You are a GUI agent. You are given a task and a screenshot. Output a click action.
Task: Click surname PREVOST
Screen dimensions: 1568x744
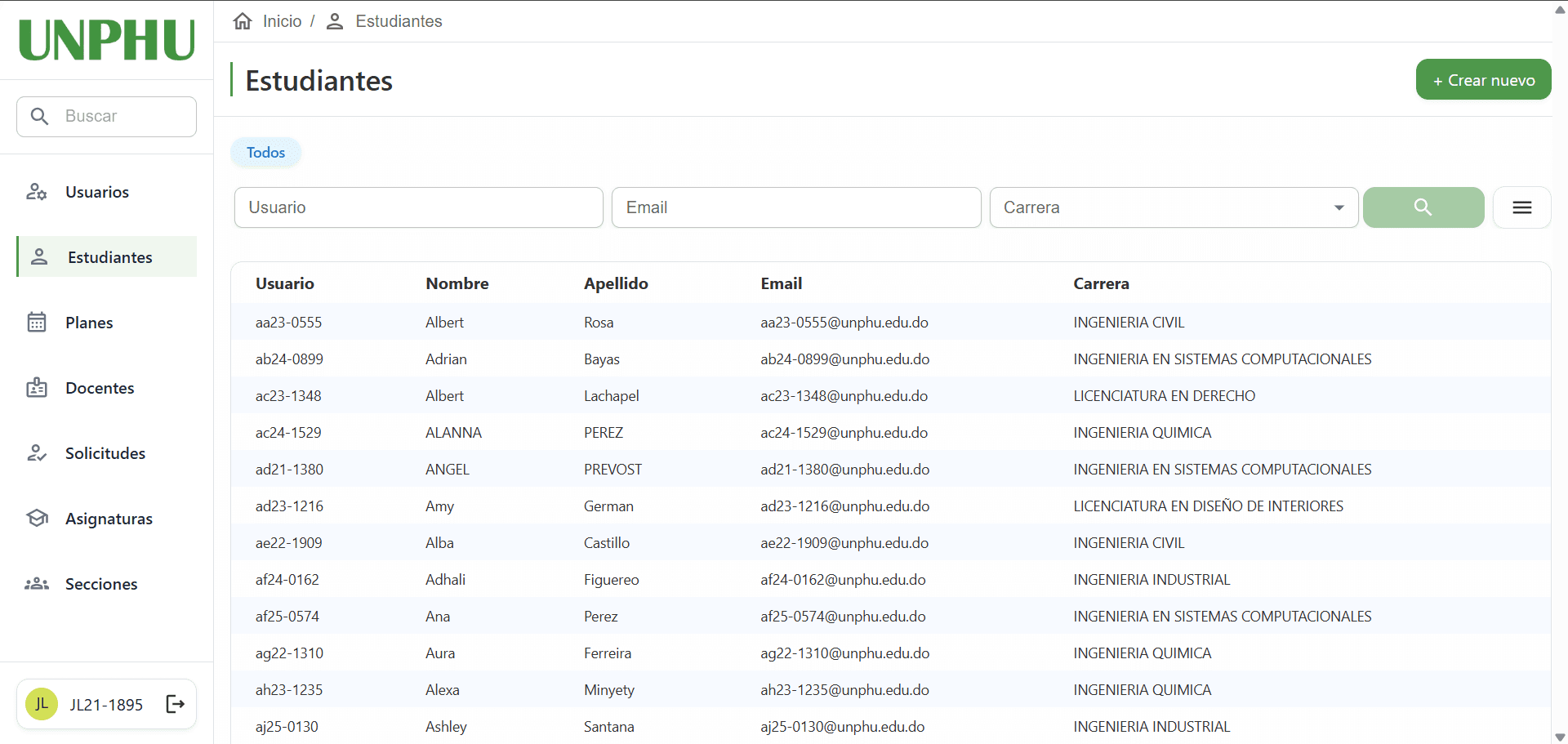(x=613, y=470)
